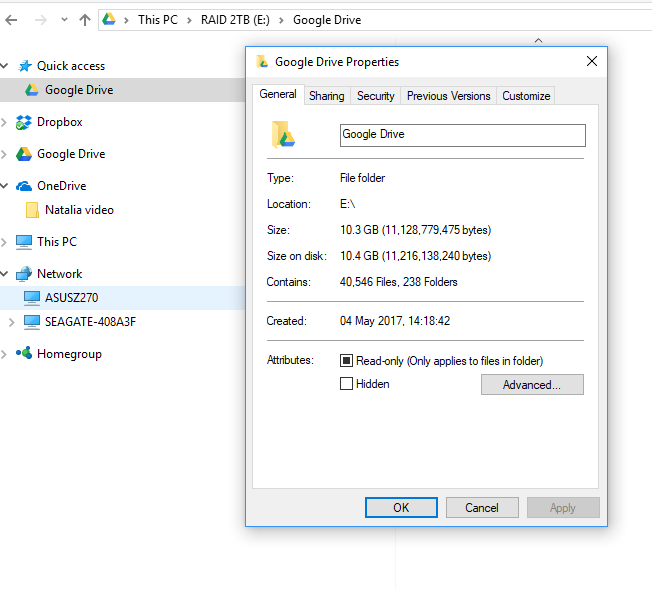Select RAID 2TB (E:) in the breadcrumb
This screenshot has height=590, width=652.
[x=235, y=20]
